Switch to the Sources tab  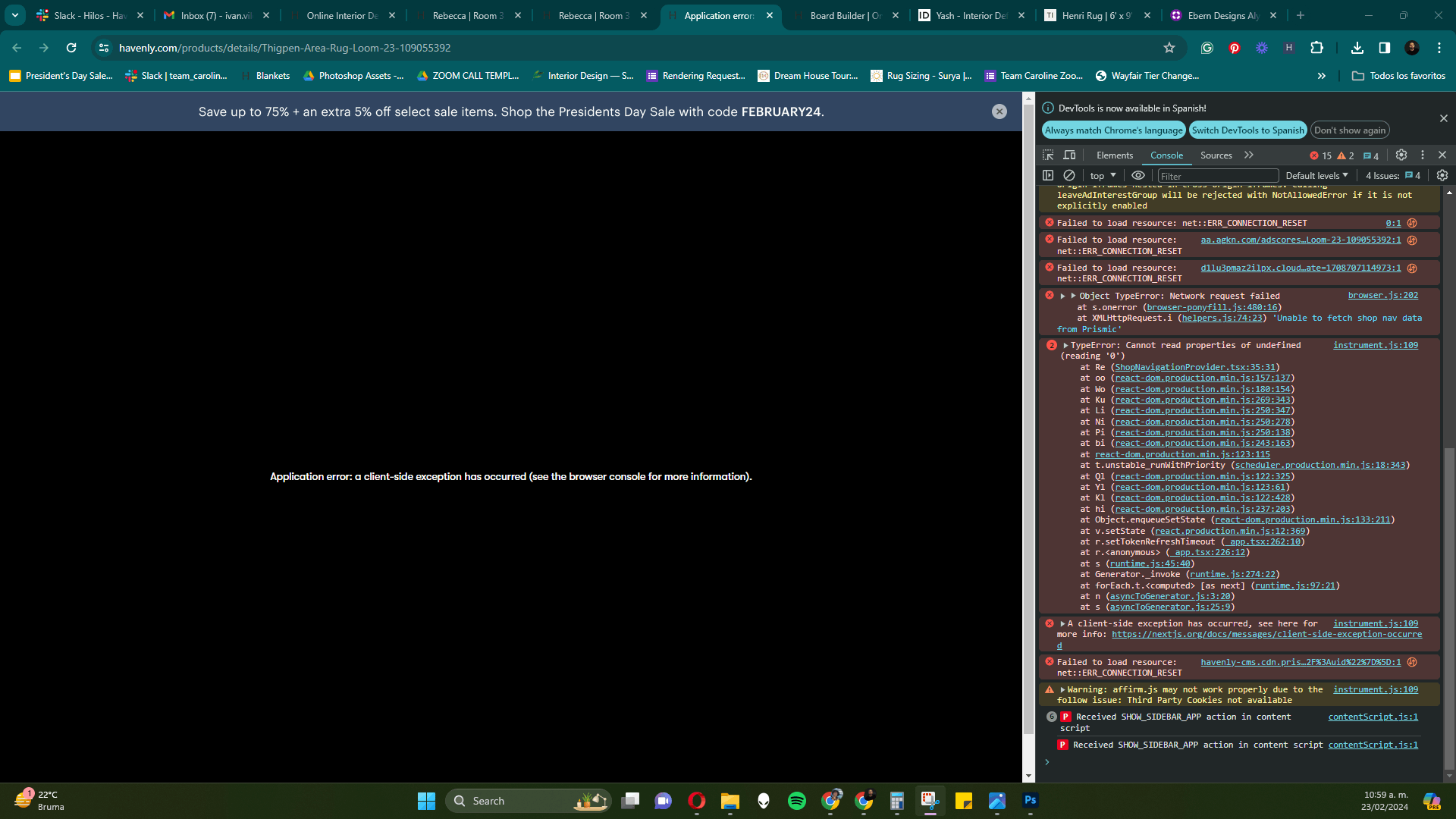point(1216,155)
